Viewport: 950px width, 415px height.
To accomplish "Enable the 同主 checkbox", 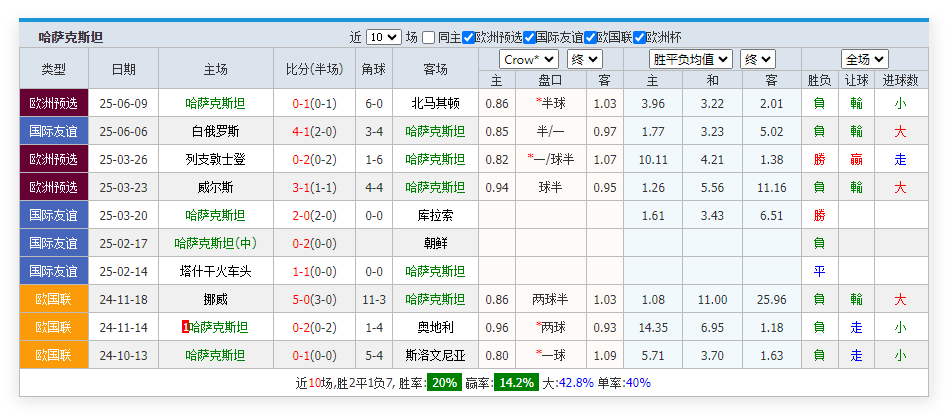I will tap(429, 38).
